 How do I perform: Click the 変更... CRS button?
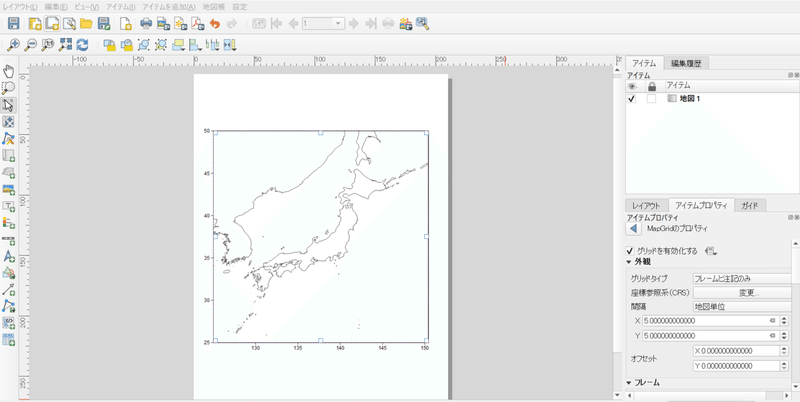(x=742, y=293)
